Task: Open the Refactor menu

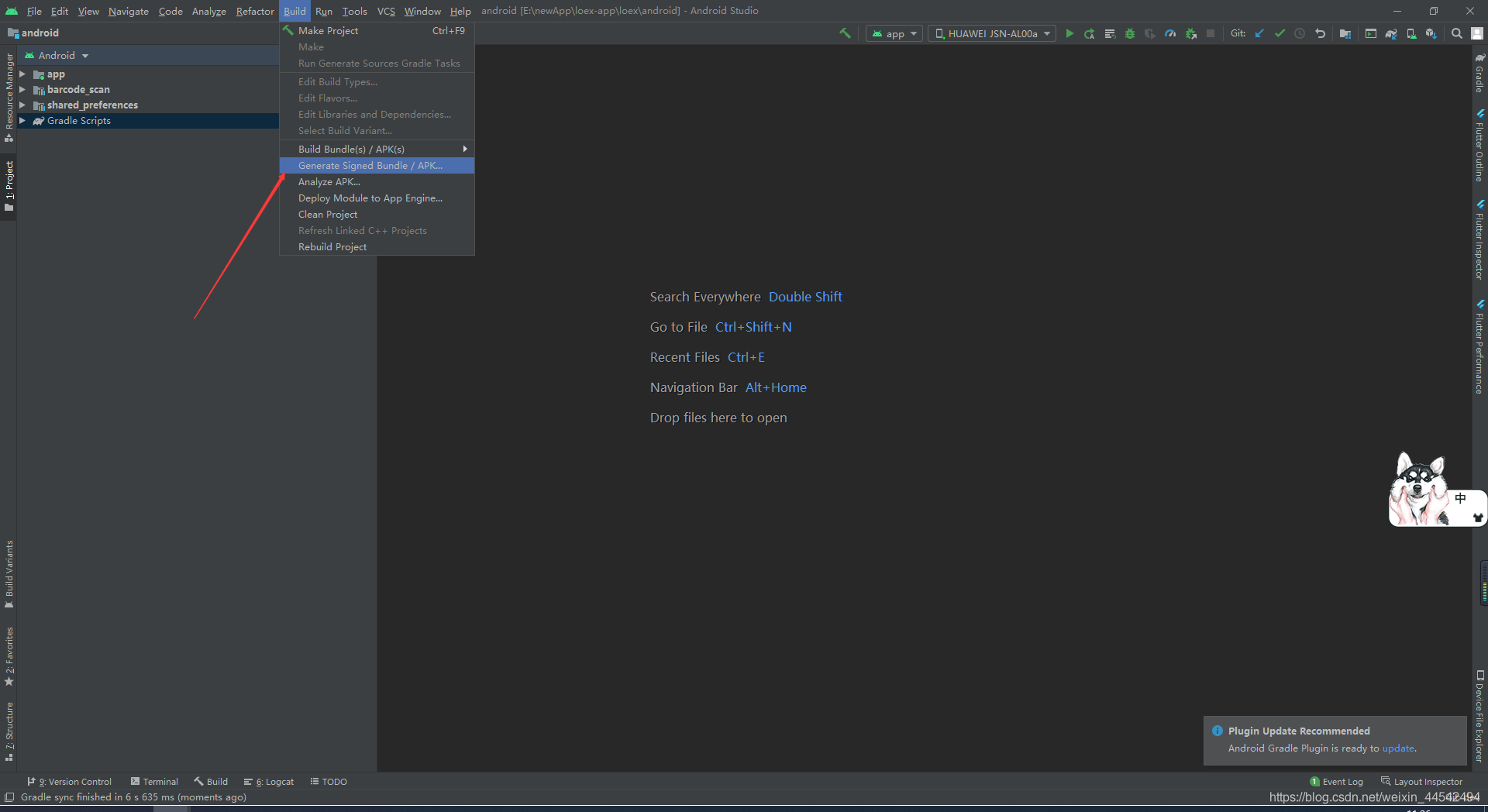Action: click(x=255, y=11)
